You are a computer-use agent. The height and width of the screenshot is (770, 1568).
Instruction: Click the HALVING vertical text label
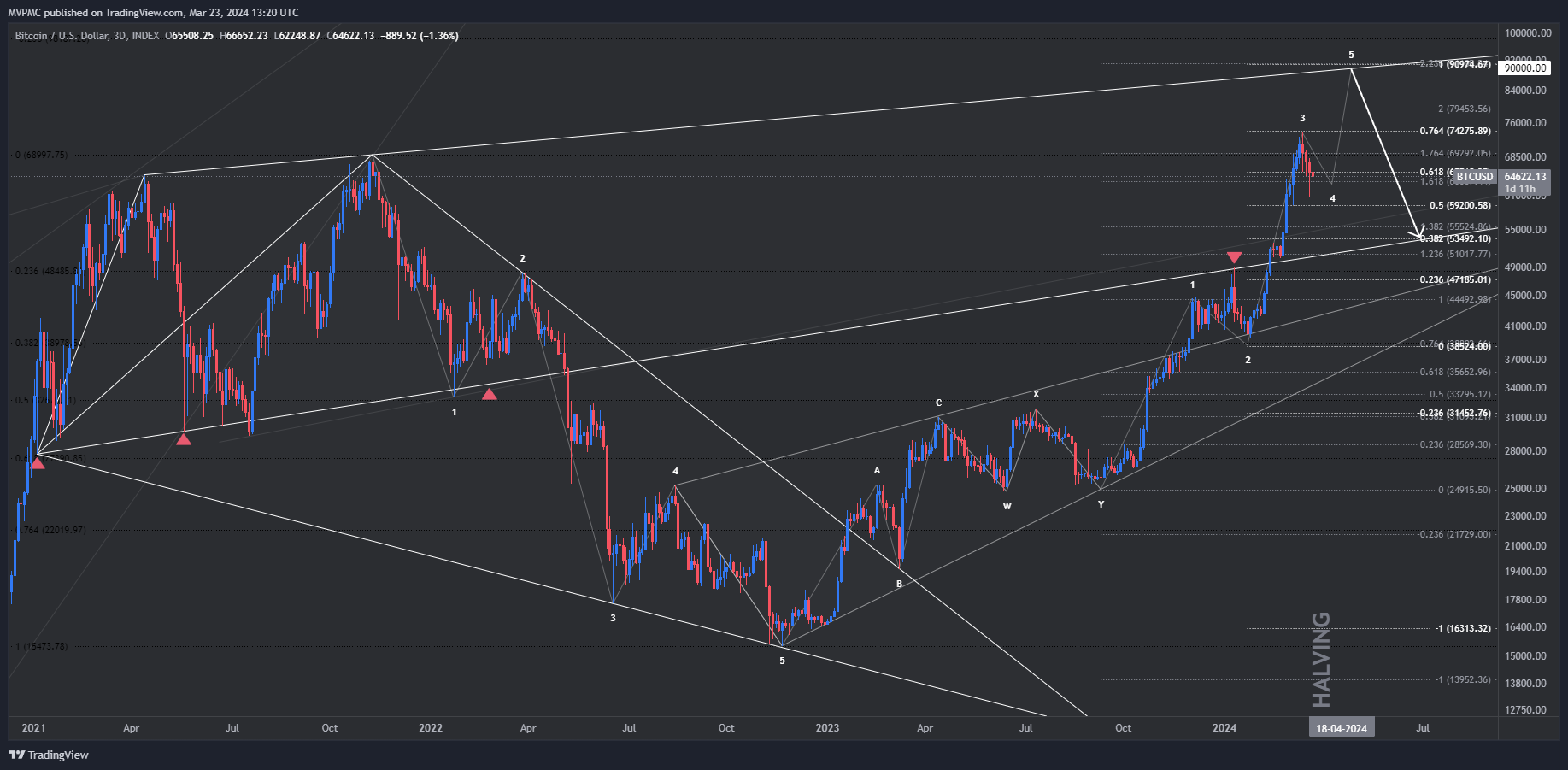point(1321,659)
